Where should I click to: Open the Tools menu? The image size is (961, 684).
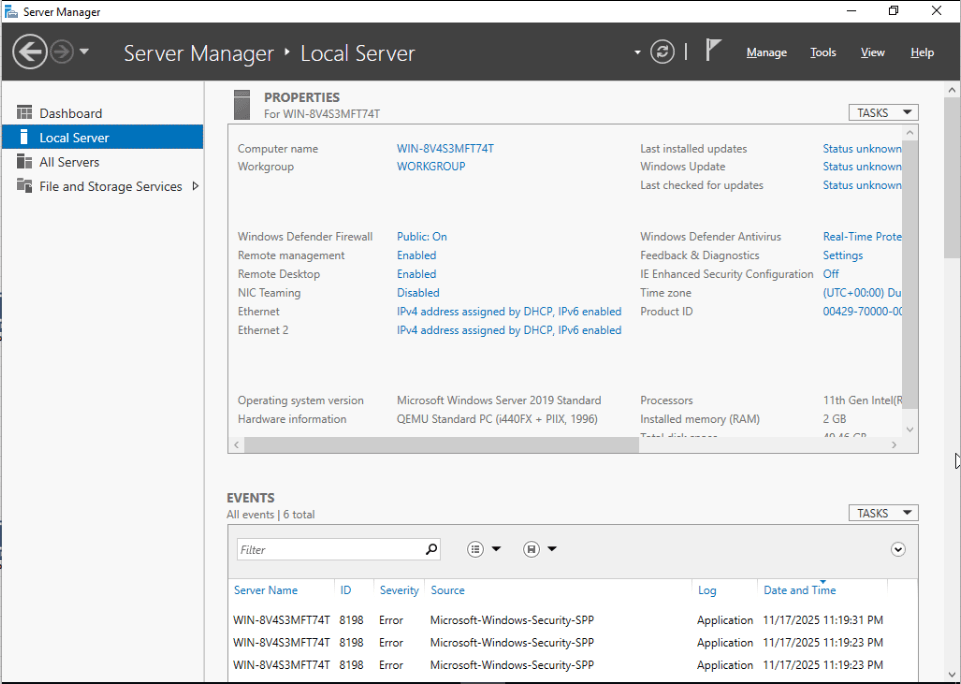click(823, 53)
